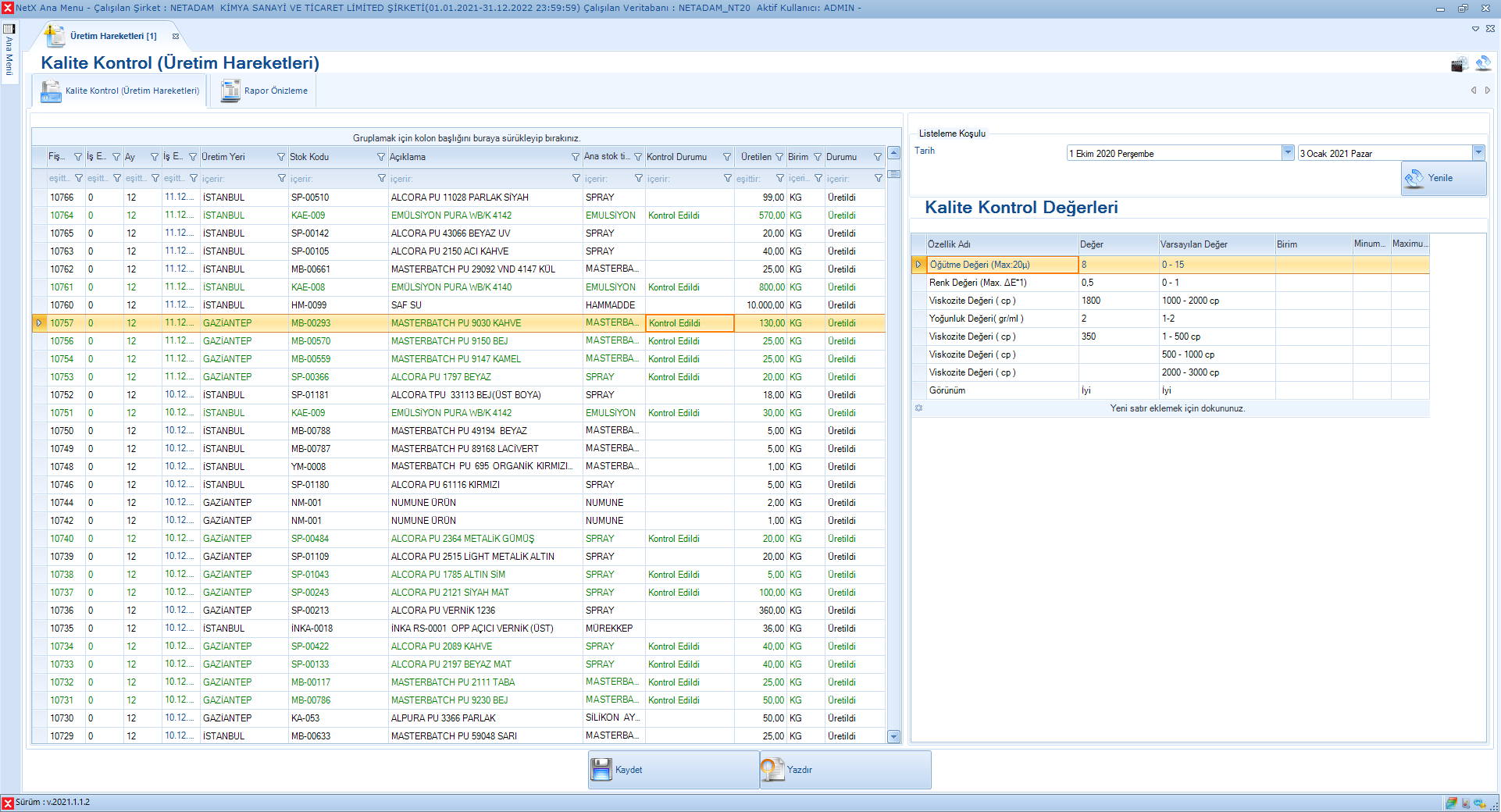Click the gear settings icon in status bar

coord(1479,803)
